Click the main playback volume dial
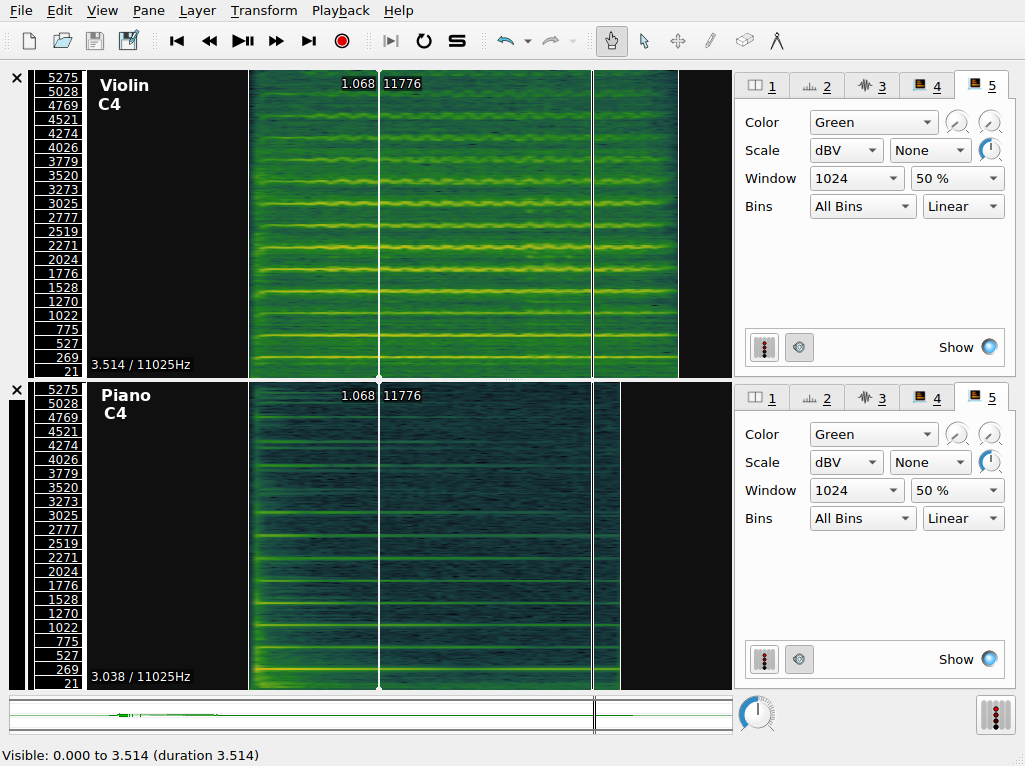Image resolution: width=1025 pixels, height=766 pixels. (757, 714)
